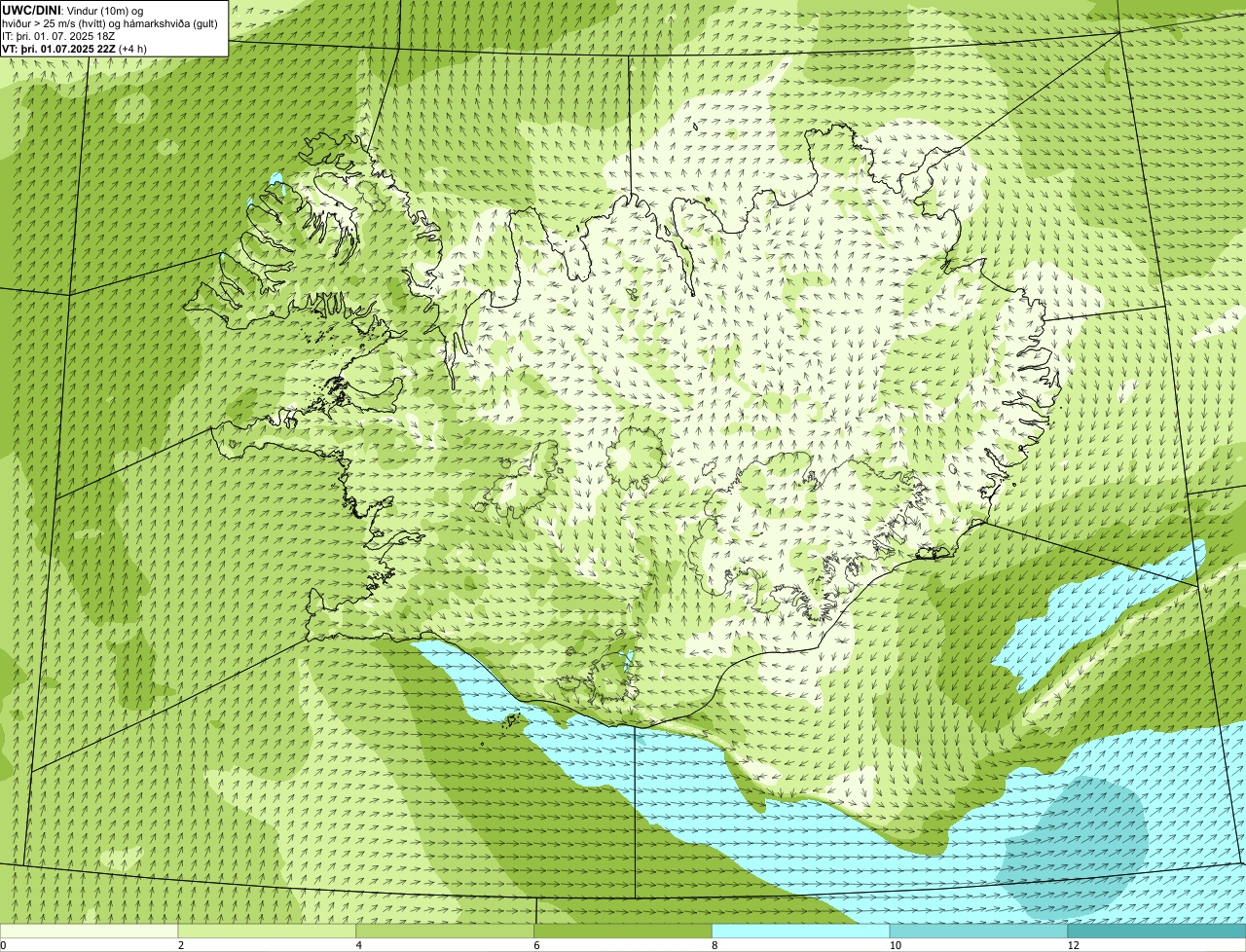Screen dimensions: 1246x952
Task: Click the above-12 m/s dark teal swatch
Action: 1157,932
